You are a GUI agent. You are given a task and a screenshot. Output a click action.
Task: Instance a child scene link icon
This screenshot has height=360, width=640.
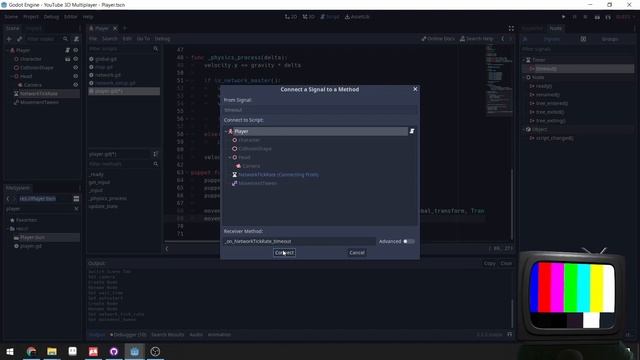click(x=19, y=39)
